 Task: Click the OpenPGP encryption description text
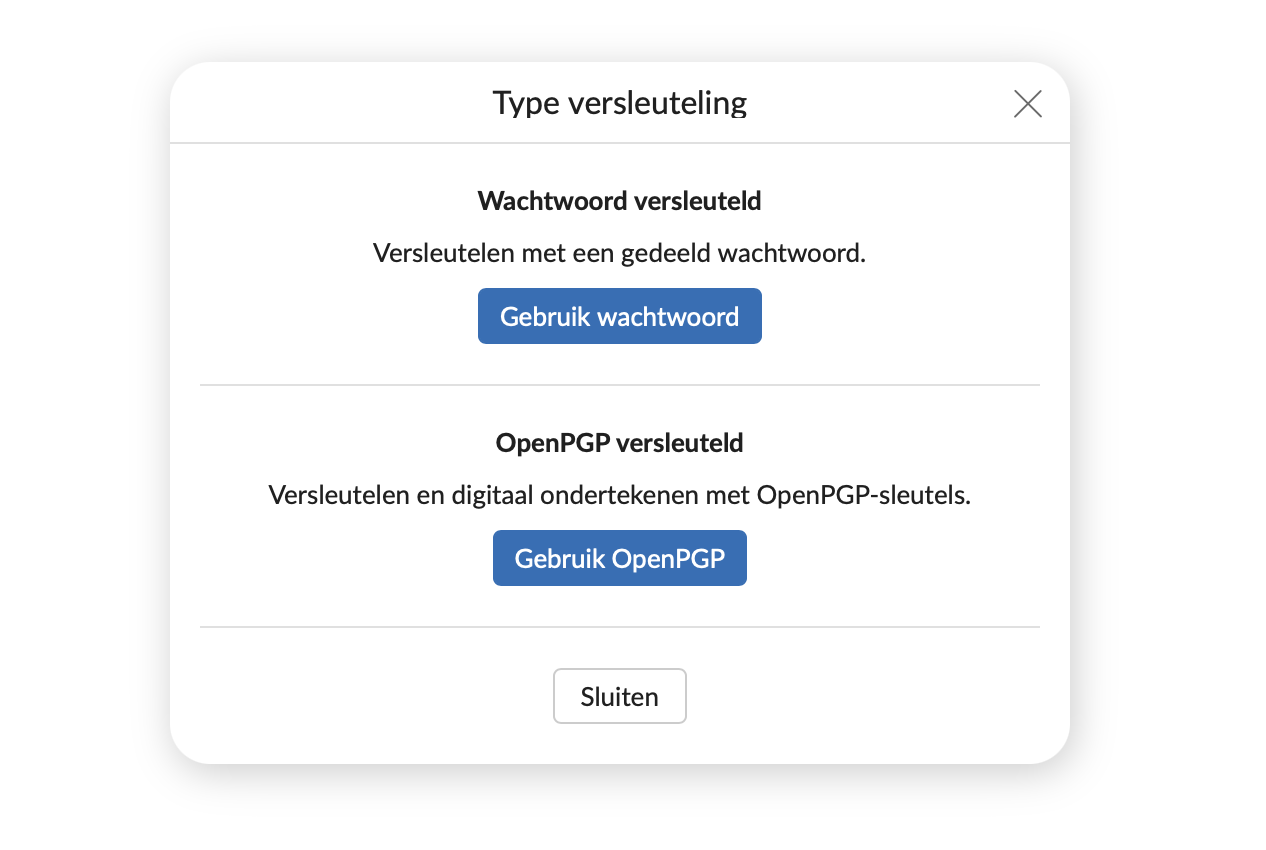click(x=619, y=494)
